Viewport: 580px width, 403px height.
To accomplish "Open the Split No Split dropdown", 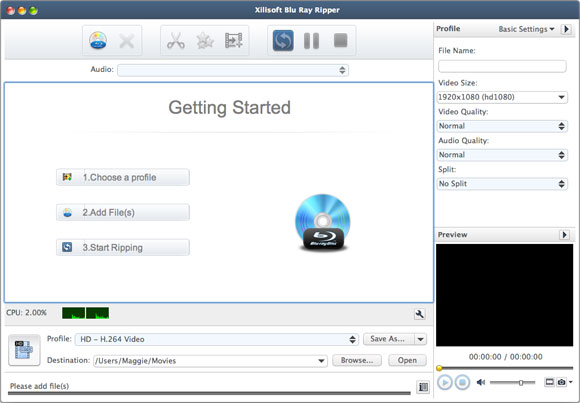I will coord(502,184).
